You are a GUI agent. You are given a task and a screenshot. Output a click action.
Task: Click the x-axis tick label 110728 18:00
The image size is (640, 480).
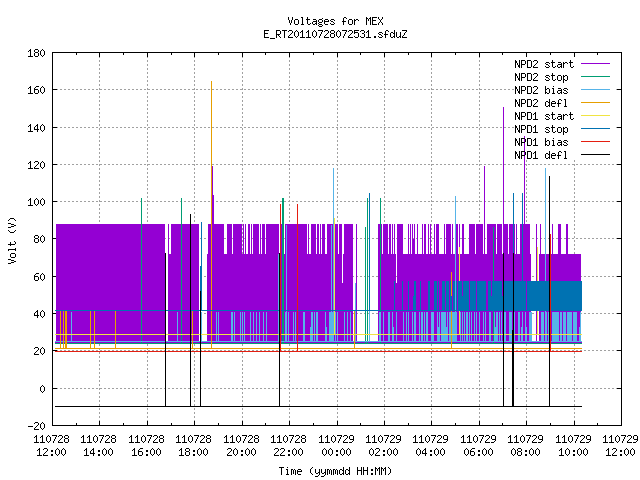pyautogui.click(x=193, y=446)
